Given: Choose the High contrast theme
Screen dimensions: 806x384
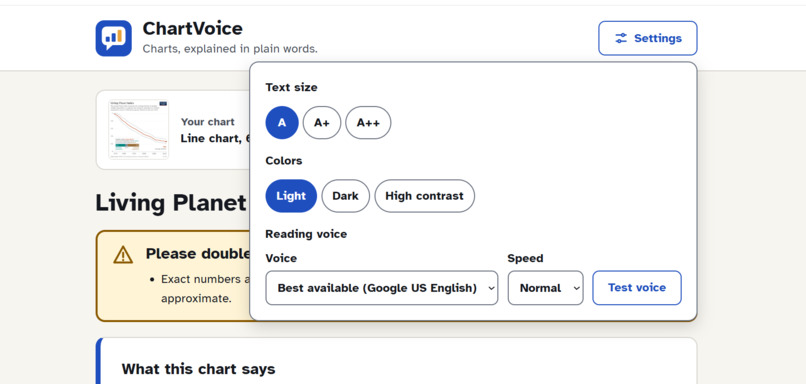Looking at the screenshot, I should 425,196.
